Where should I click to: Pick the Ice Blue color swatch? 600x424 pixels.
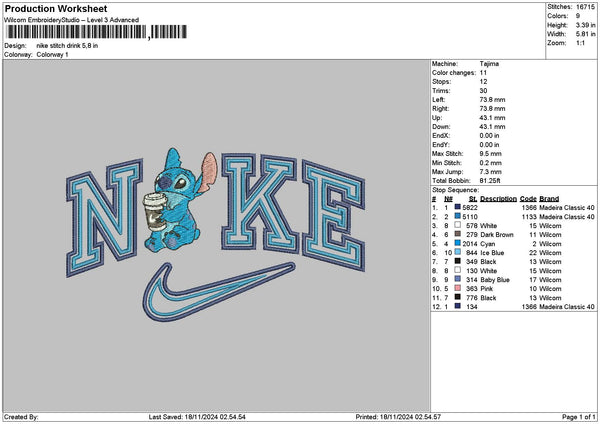(x=457, y=252)
